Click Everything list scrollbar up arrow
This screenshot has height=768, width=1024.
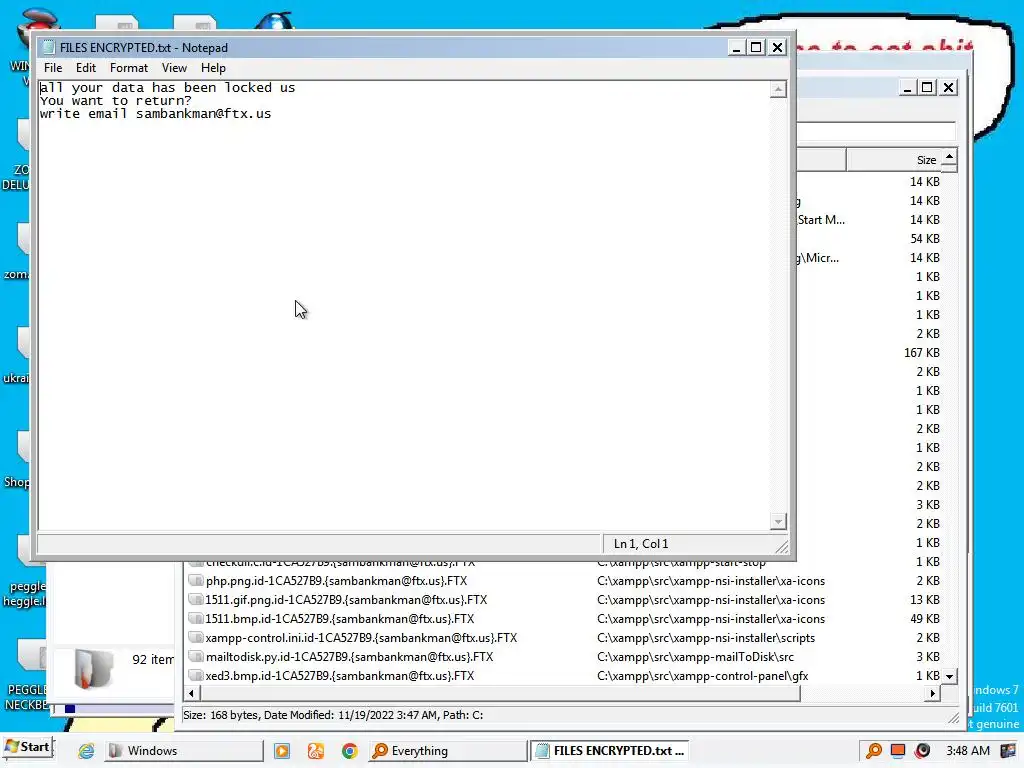click(950, 157)
